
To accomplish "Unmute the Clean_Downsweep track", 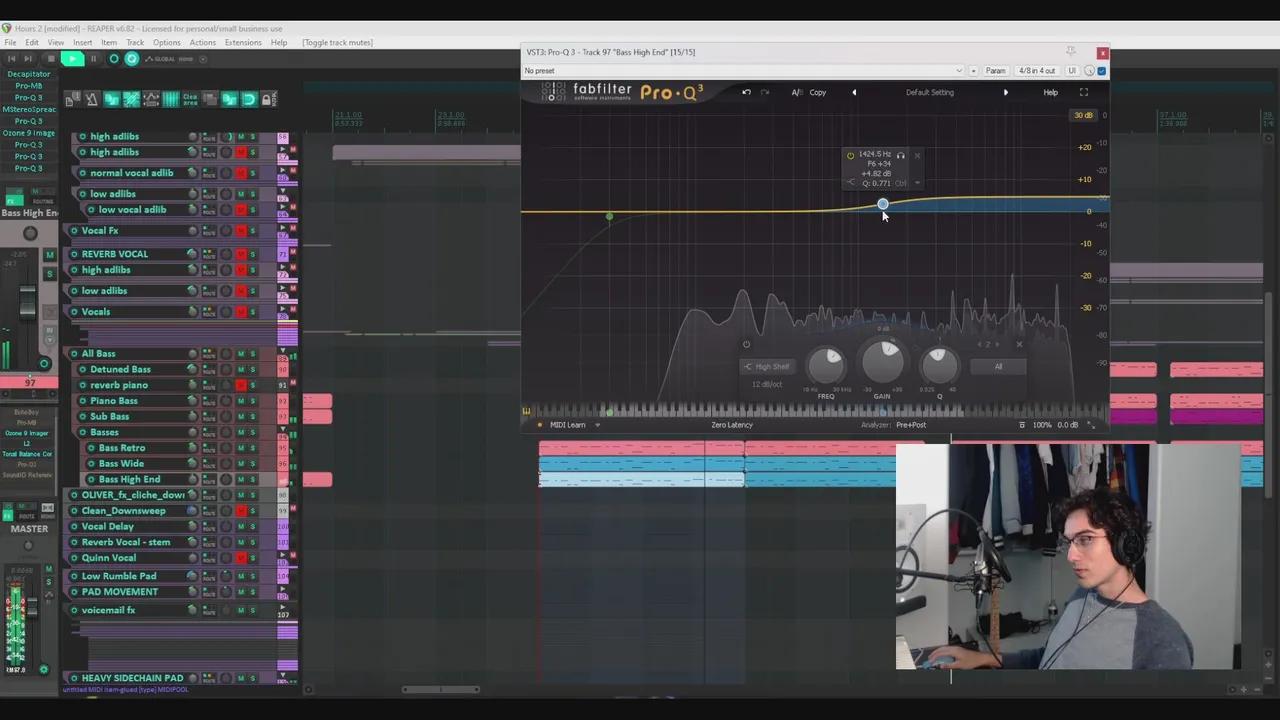I will pos(240,511).
